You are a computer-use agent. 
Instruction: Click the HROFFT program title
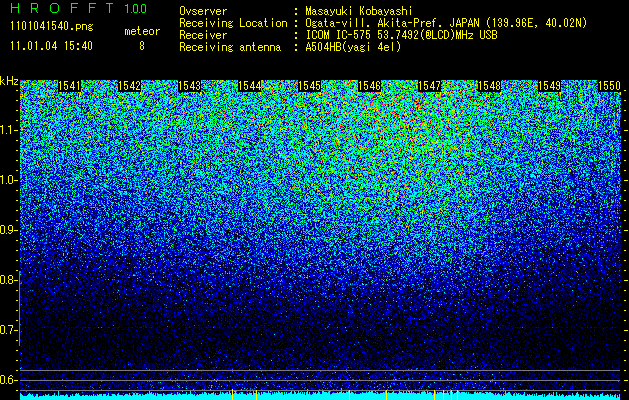[62, 8]
